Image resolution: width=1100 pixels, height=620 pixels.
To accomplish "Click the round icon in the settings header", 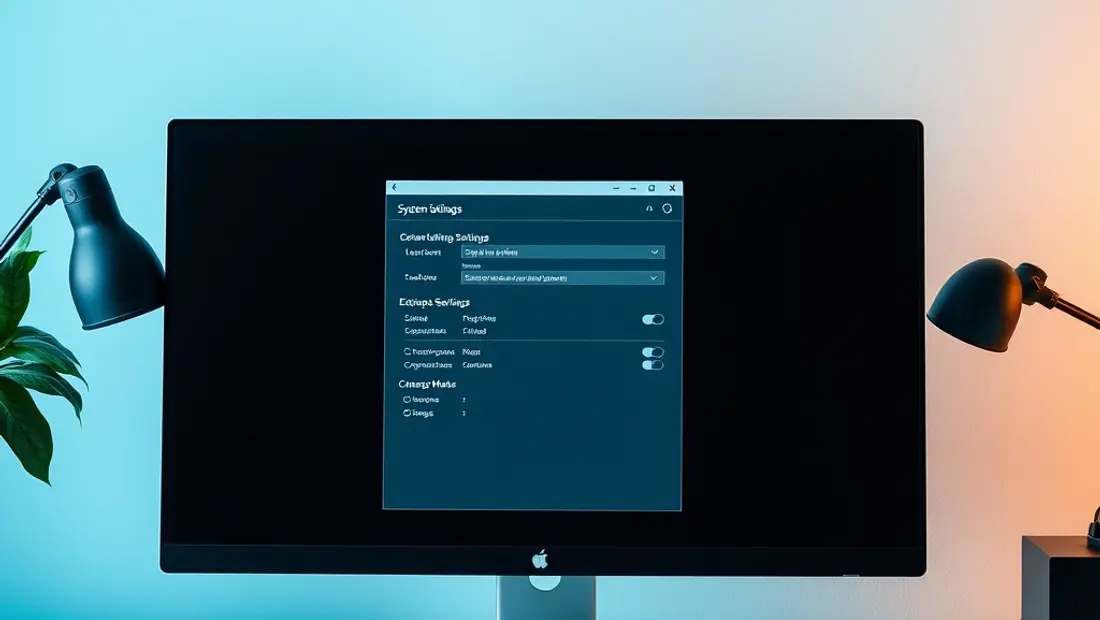I will [667, 208].
